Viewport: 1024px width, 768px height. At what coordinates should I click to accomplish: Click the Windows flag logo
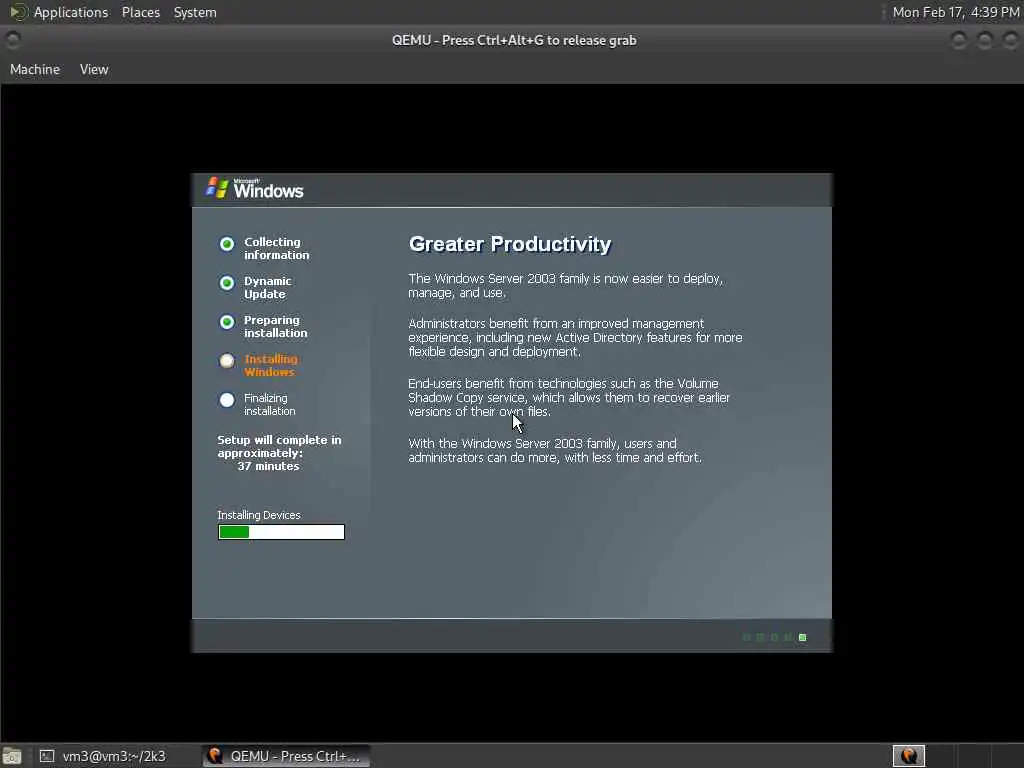point(217,188)
